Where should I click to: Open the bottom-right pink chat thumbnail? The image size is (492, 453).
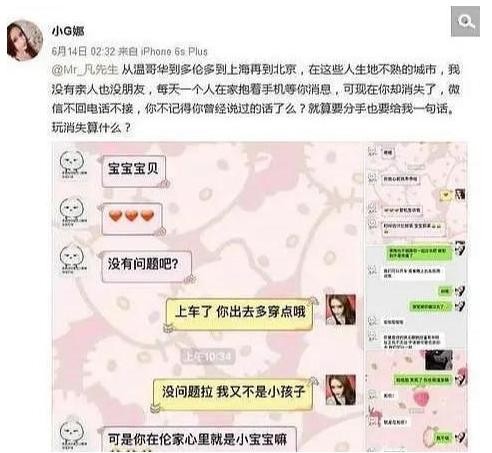click(417, 401)
